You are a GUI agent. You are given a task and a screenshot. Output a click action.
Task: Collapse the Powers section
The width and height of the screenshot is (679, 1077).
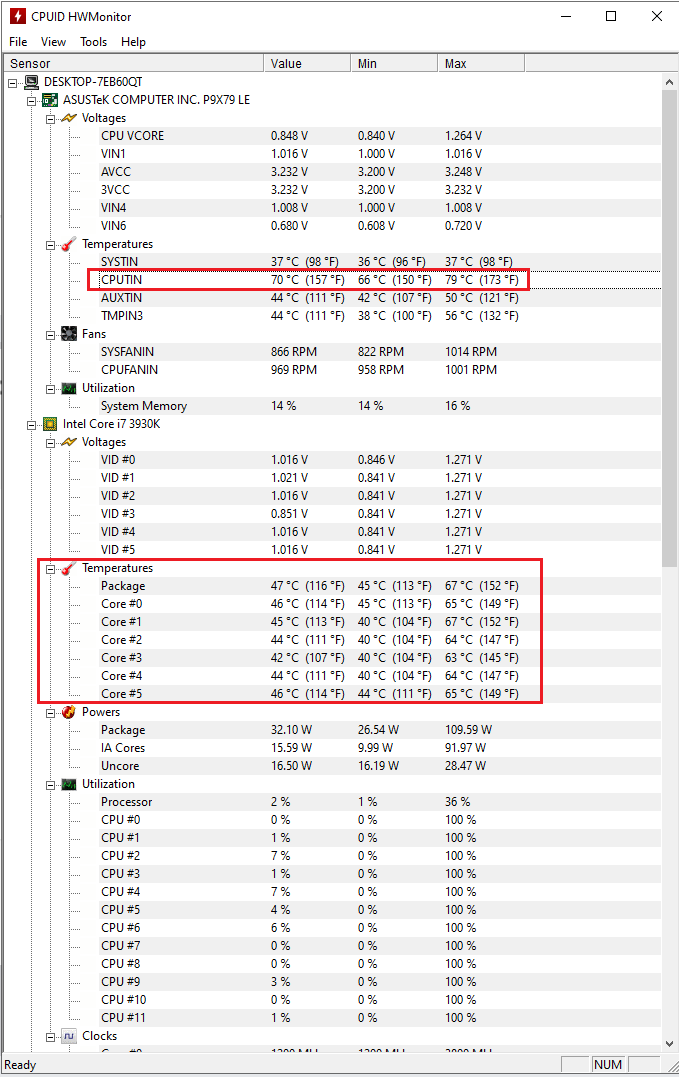click(x=50, y=712)
